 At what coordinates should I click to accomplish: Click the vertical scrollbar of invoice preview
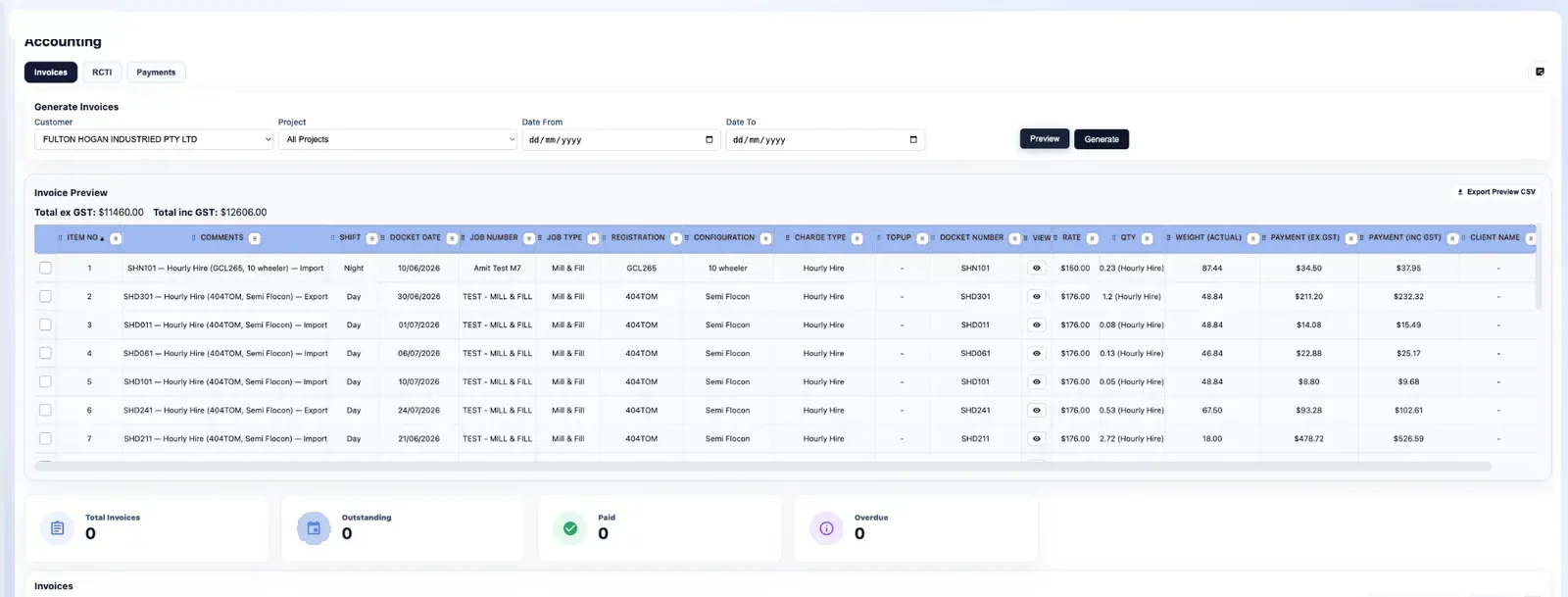click(1541, 267)
